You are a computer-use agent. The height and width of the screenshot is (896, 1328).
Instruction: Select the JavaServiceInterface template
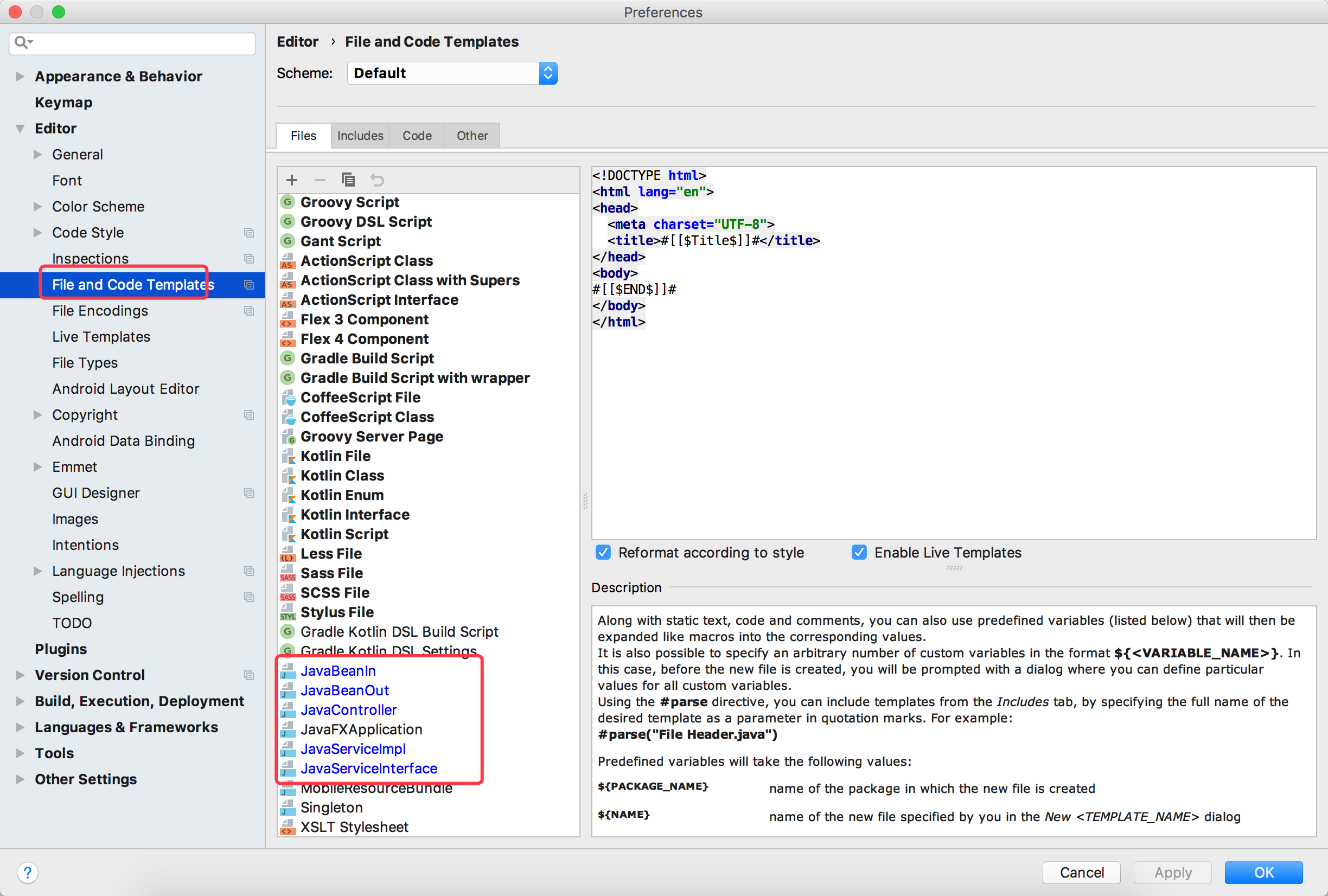[368, 769]
